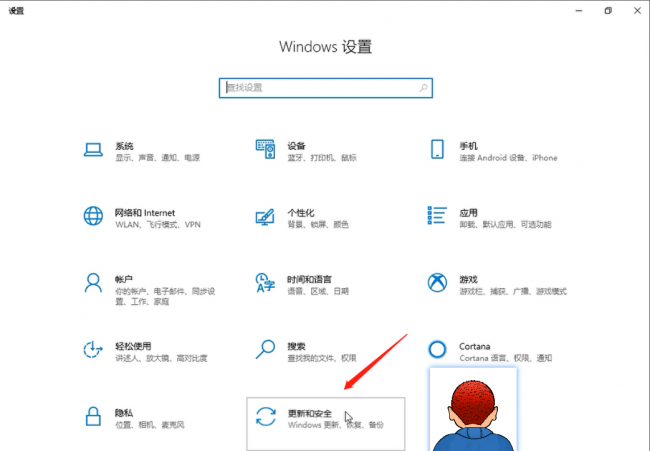Click the 蓝牙、打印机、鼠标 description
Viewport: 650px width, 451px height.
tap(322, 158)
